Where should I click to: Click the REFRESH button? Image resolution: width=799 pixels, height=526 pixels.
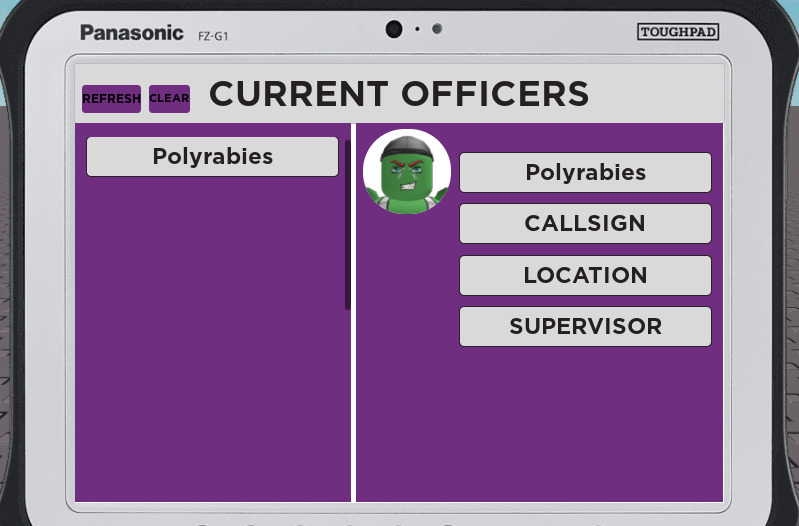click(x=111, y=98)
